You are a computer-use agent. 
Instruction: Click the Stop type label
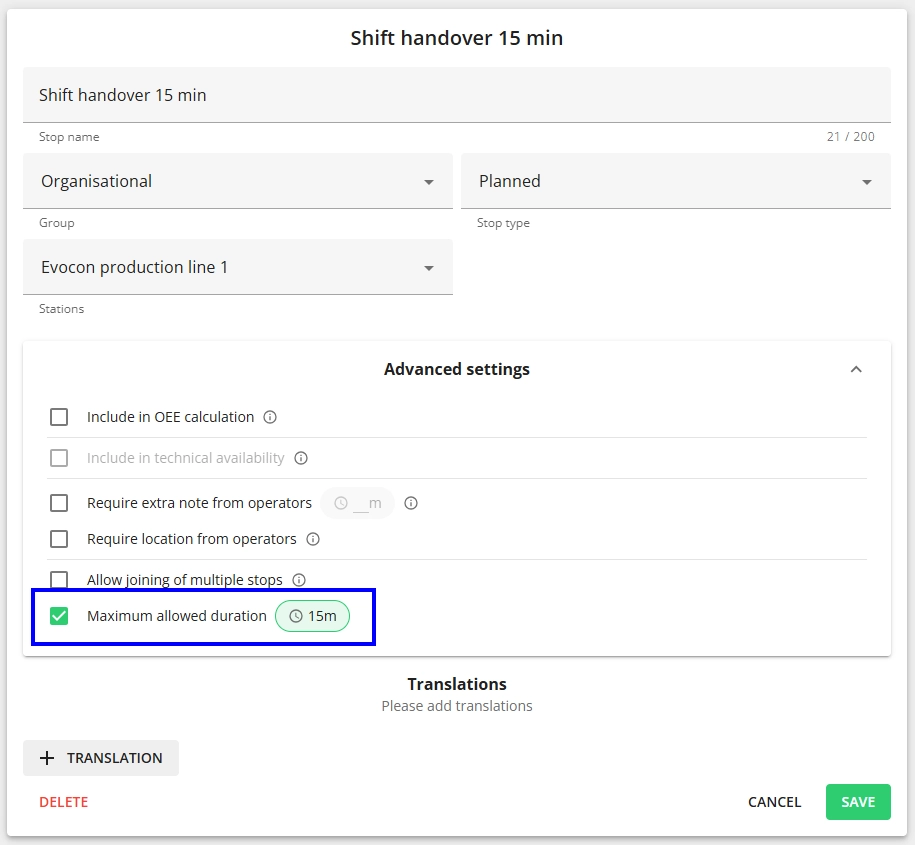503,223
